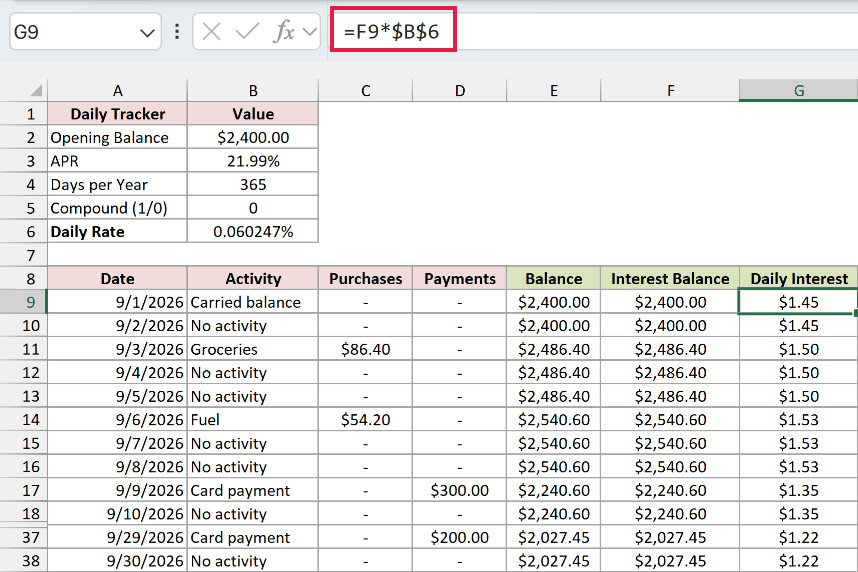Select the APR value 21.99%
This screenshot has height=572, width=858.
pyautogui.click(x=253, y=161)
